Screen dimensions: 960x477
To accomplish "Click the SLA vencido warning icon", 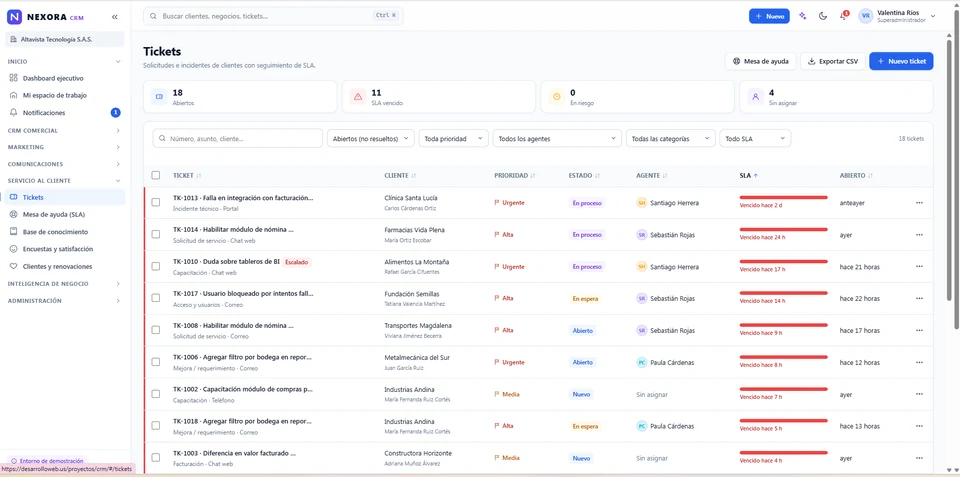I will click(x=358, y=97).
